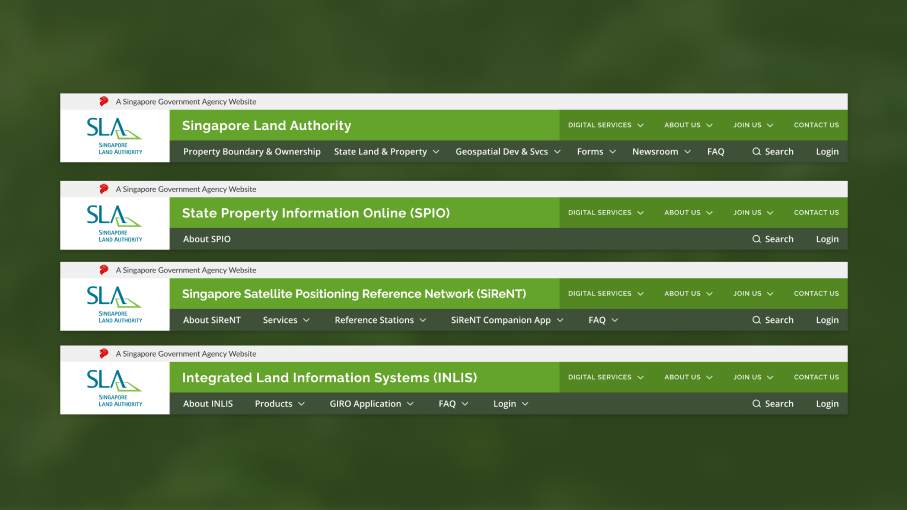Click the red lion icon in the top Singapore Land Authority banner
This screenshot has width=907, height=510.
pyautogui.click(x=104, y=101)
